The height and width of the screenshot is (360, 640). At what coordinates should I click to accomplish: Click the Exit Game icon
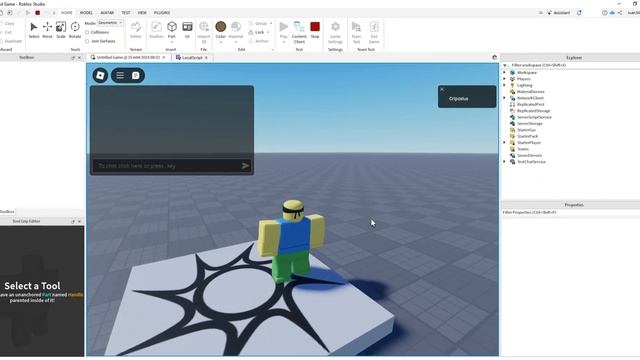pos(374,27)
